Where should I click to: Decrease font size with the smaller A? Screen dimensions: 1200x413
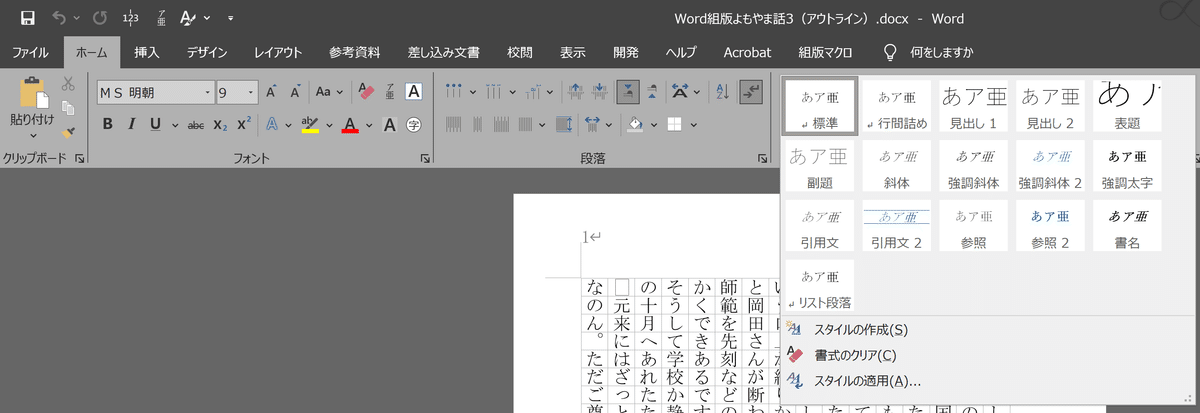pos(296,92)
